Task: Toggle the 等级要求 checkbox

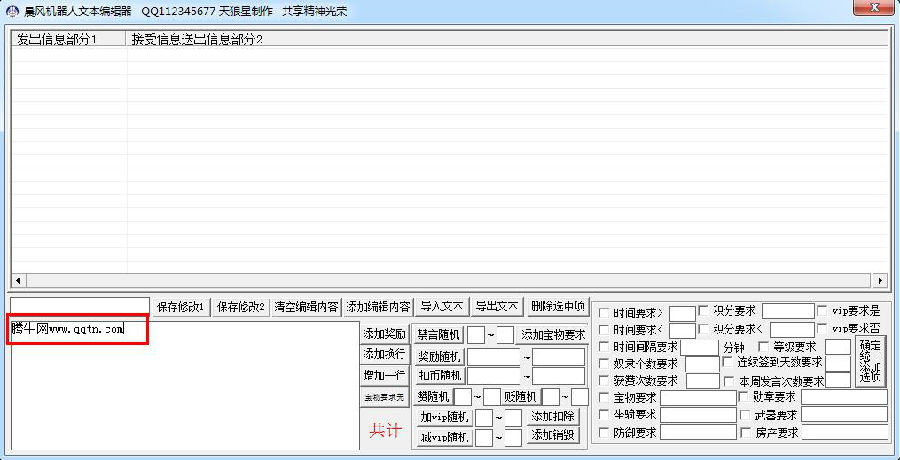Action: [763, 347]
